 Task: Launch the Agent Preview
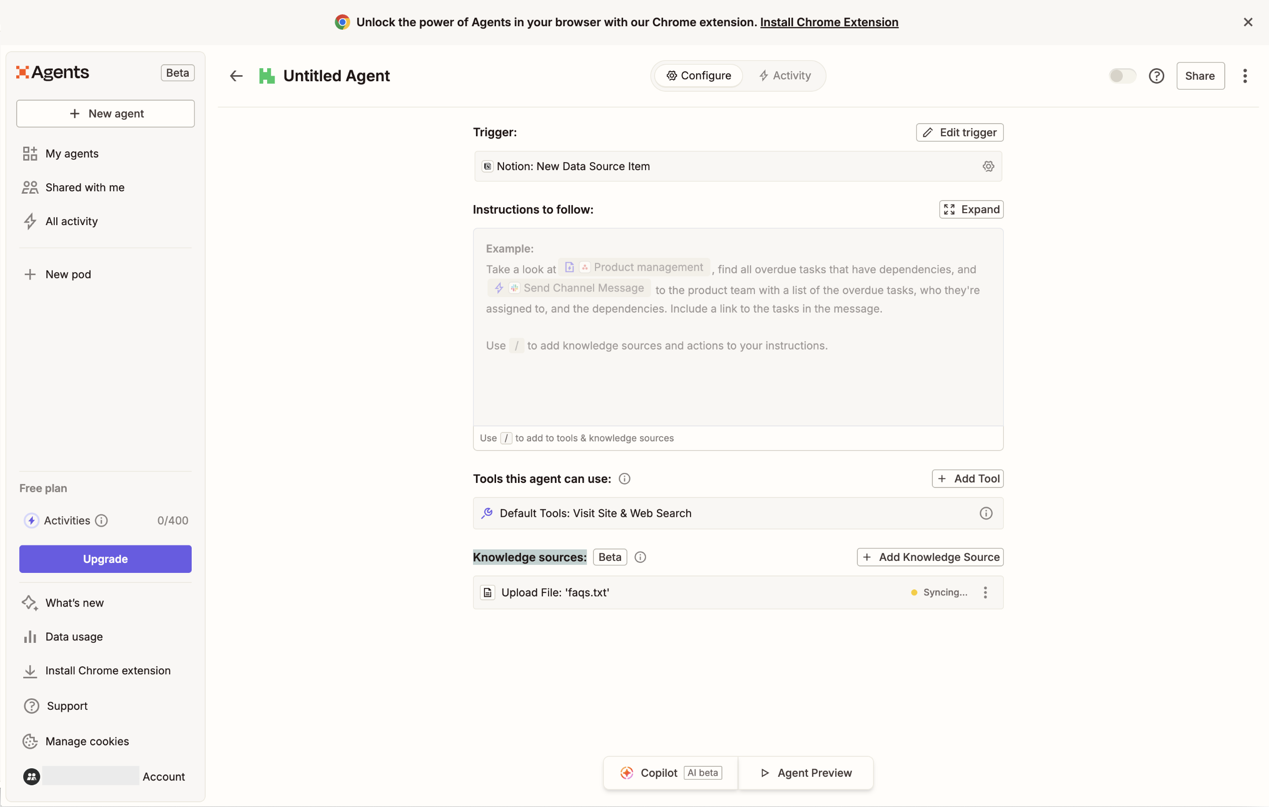point(805,773)
